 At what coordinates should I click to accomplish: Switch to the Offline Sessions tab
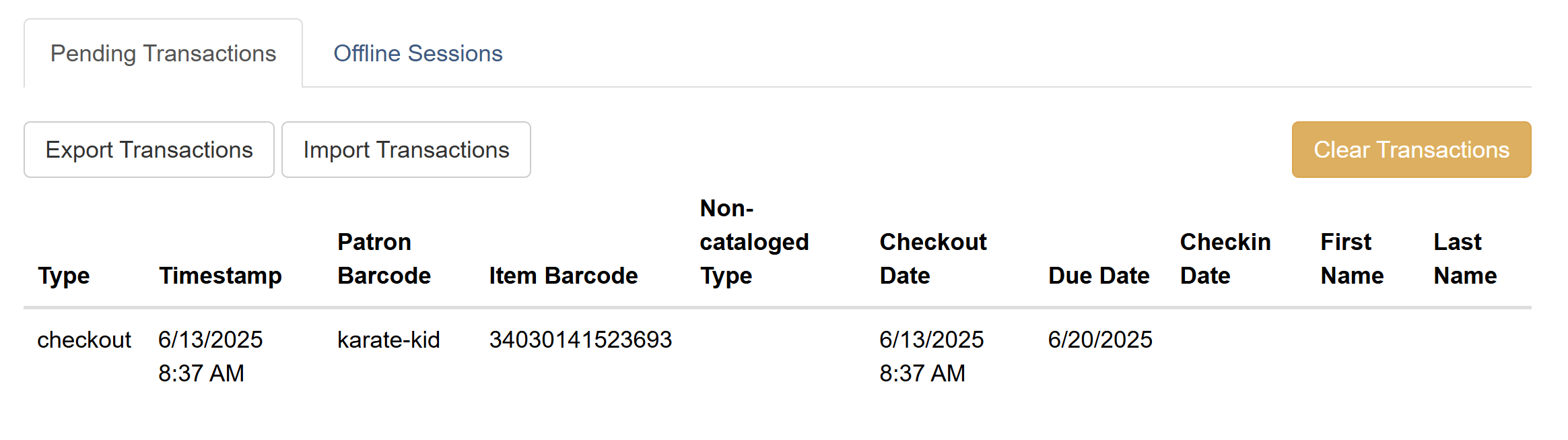(417, 53)
